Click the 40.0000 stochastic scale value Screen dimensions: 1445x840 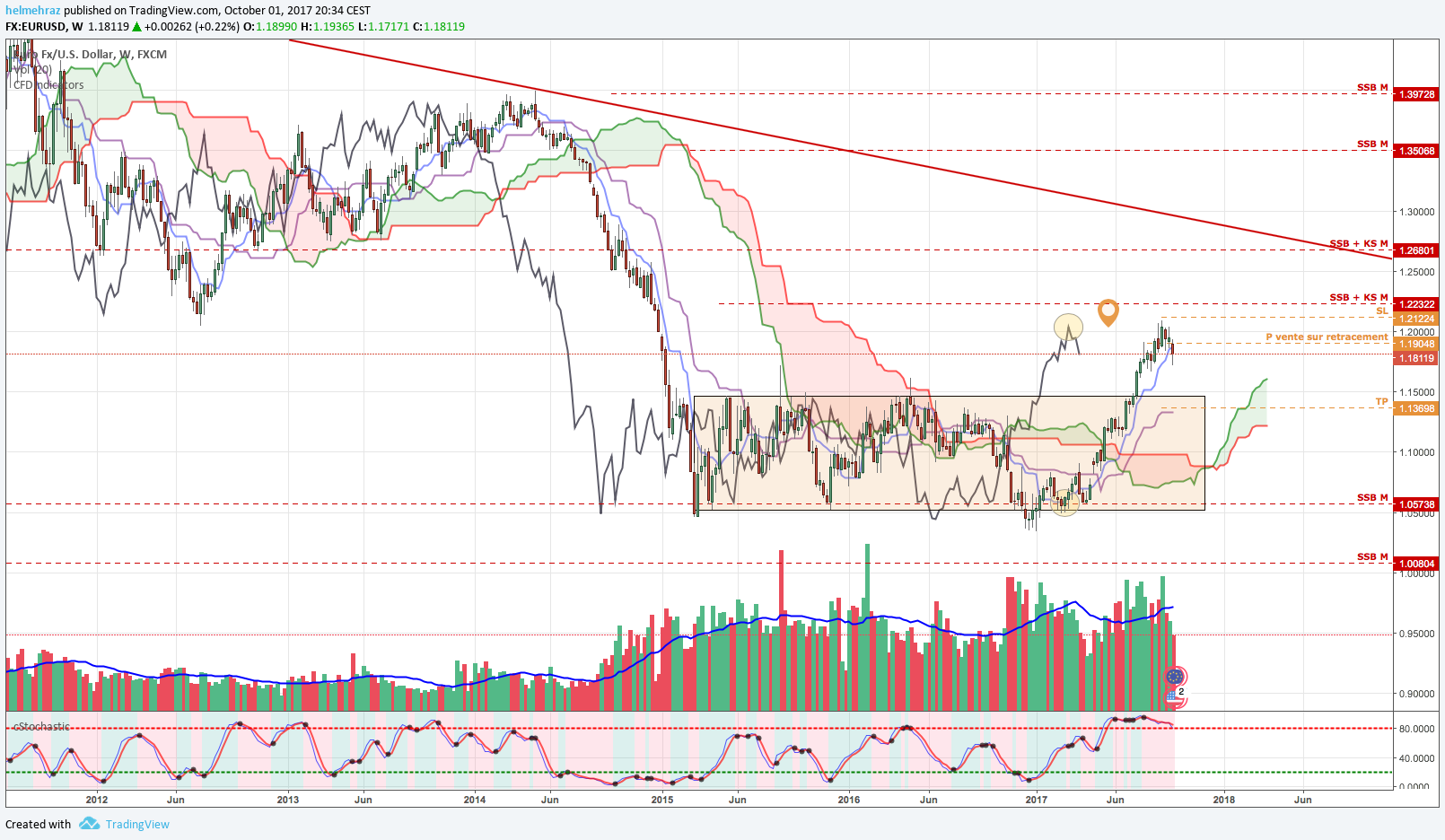point(1415,758)
